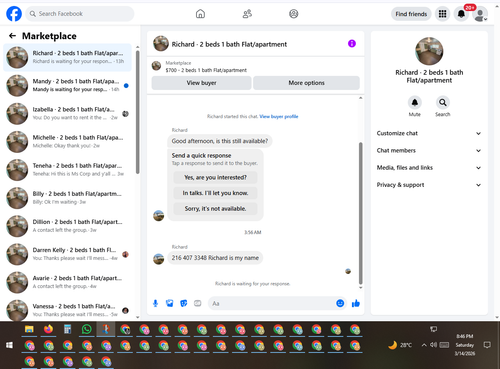Open conversation info purple icon
Image resolution: width=500 pixels, height=369 pixels.
click(352, 44)
